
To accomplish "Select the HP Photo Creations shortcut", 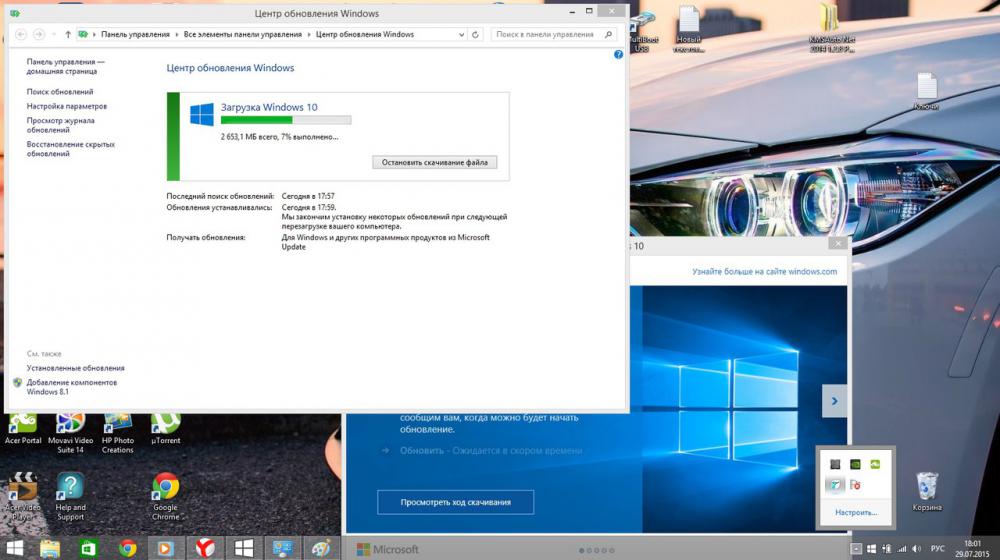I will pos(117,434).
